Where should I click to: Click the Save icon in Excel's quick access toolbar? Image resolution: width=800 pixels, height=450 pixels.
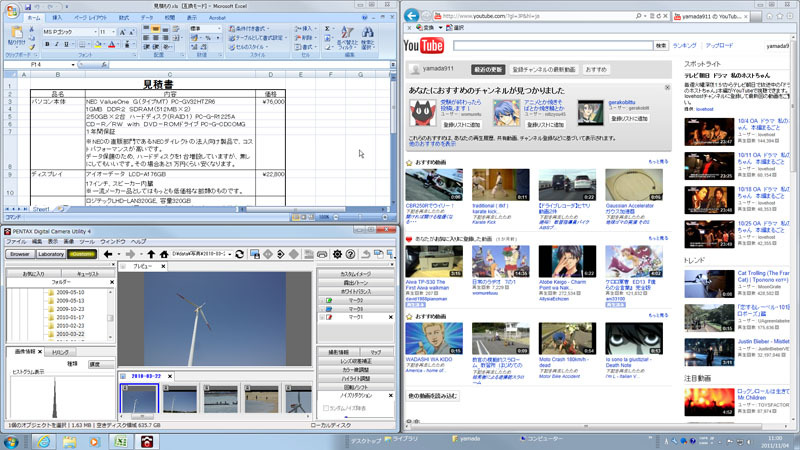click(x=28, y=7)
